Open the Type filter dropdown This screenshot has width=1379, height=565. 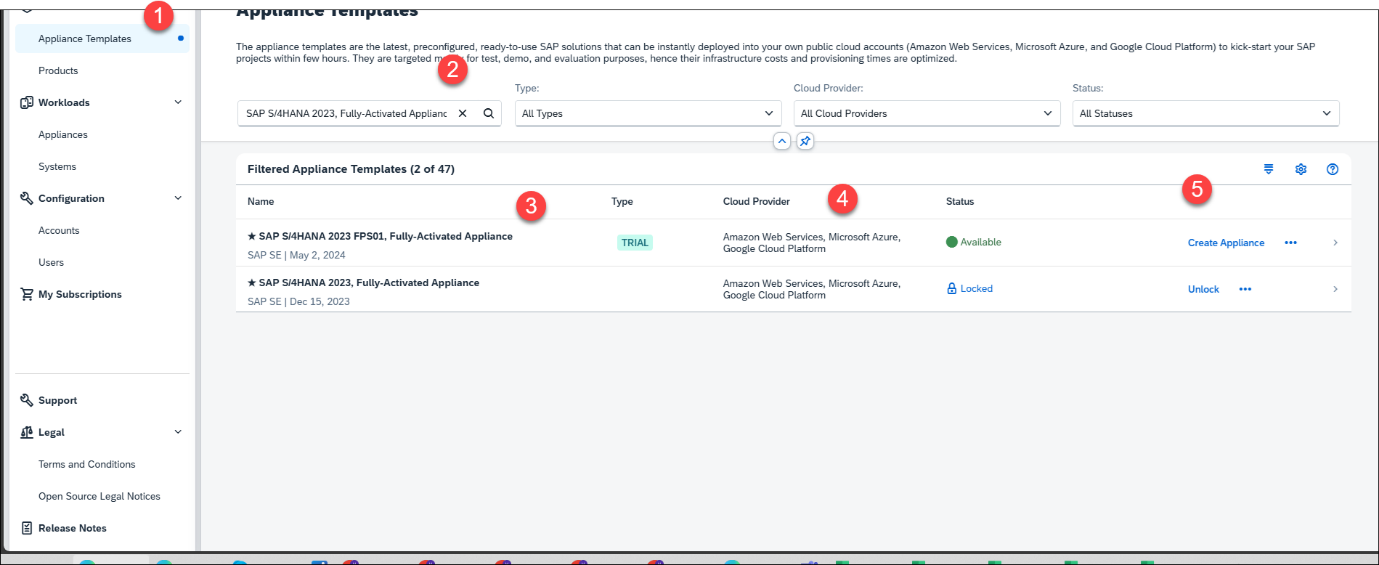tap(648, 114)
